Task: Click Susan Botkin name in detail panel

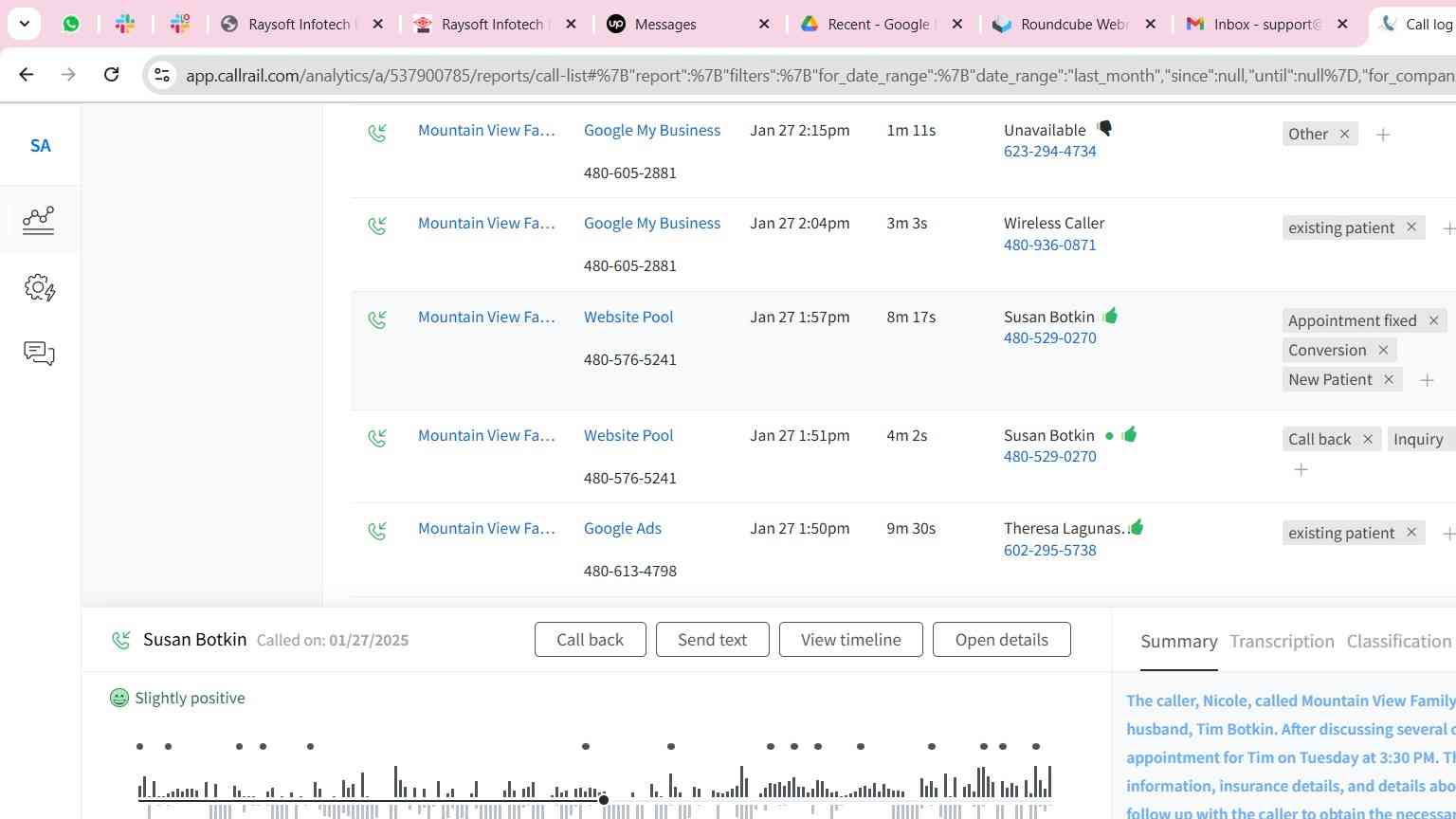Action: 194,640
